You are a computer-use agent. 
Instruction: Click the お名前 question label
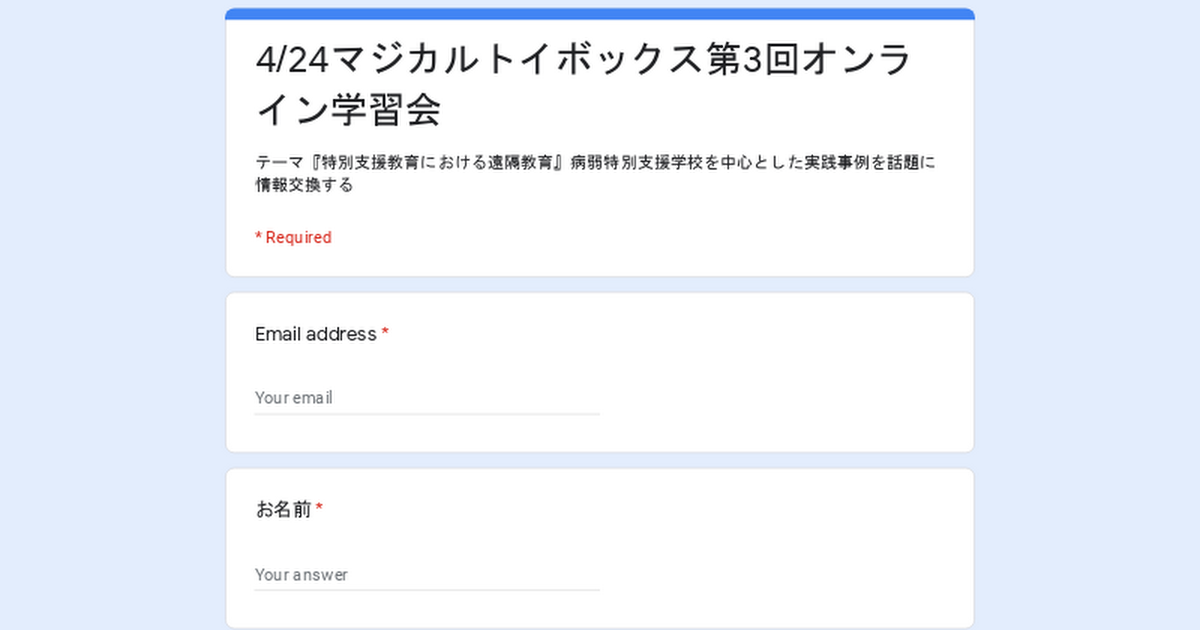284,510
